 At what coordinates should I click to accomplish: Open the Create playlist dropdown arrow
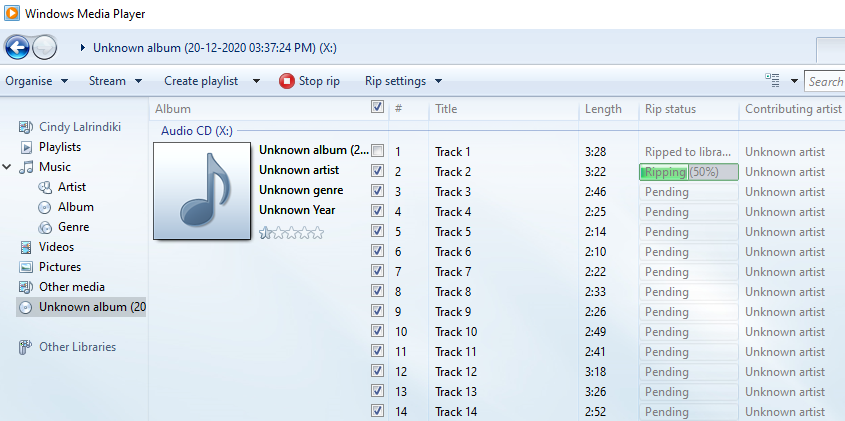pos(256,81)
